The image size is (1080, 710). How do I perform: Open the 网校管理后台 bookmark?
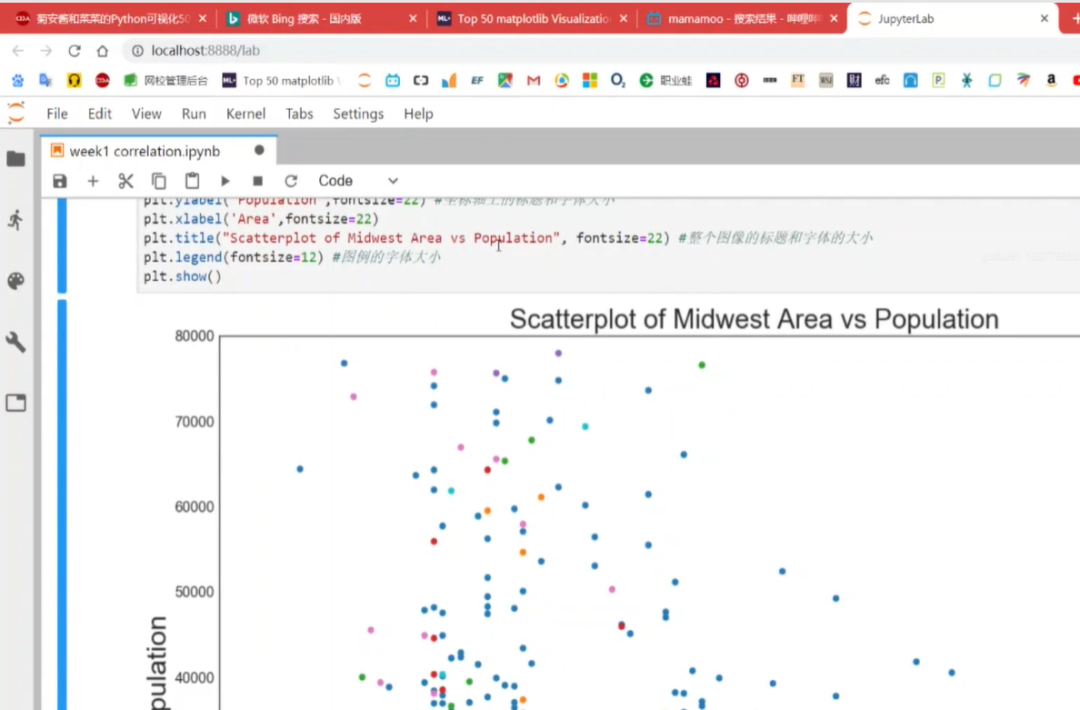[x=165, y=81]
